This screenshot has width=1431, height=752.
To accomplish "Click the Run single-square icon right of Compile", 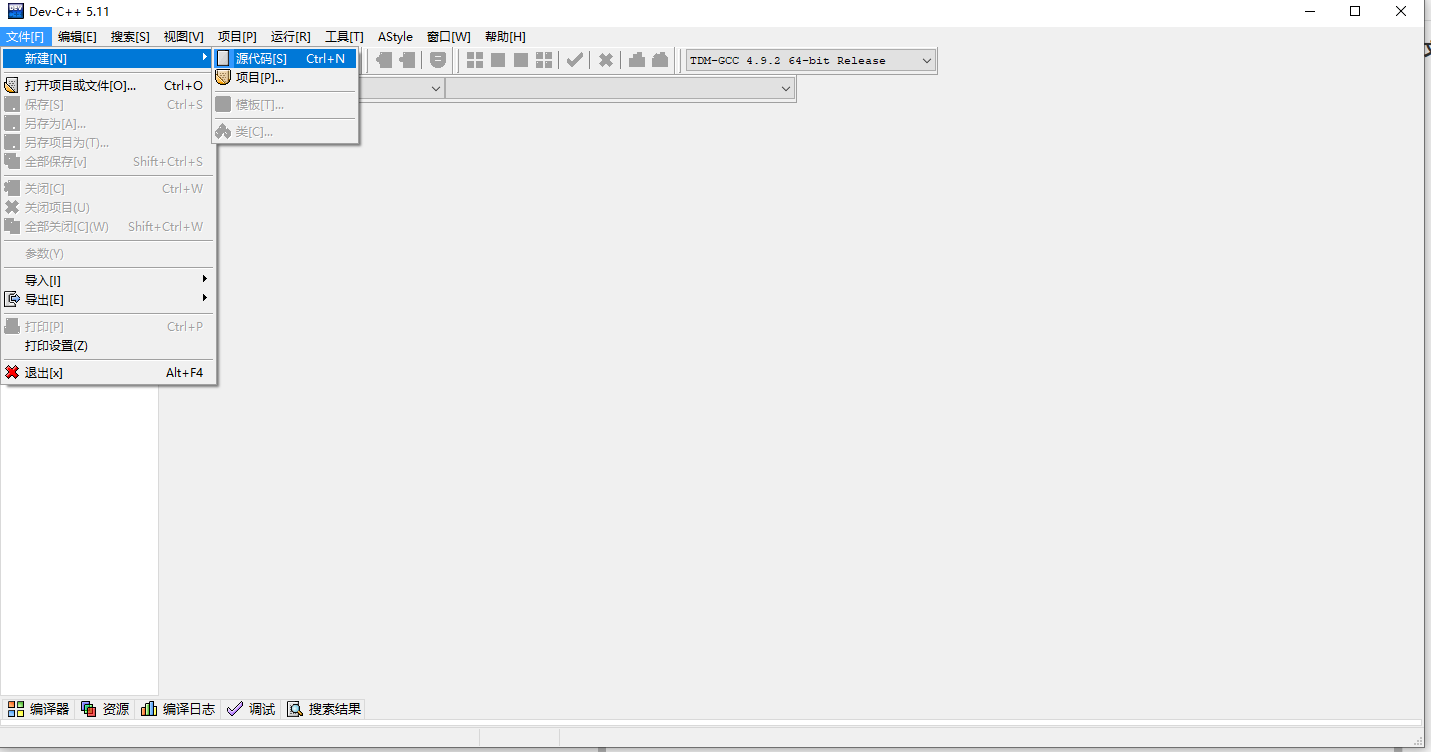I will pos(498,60).
